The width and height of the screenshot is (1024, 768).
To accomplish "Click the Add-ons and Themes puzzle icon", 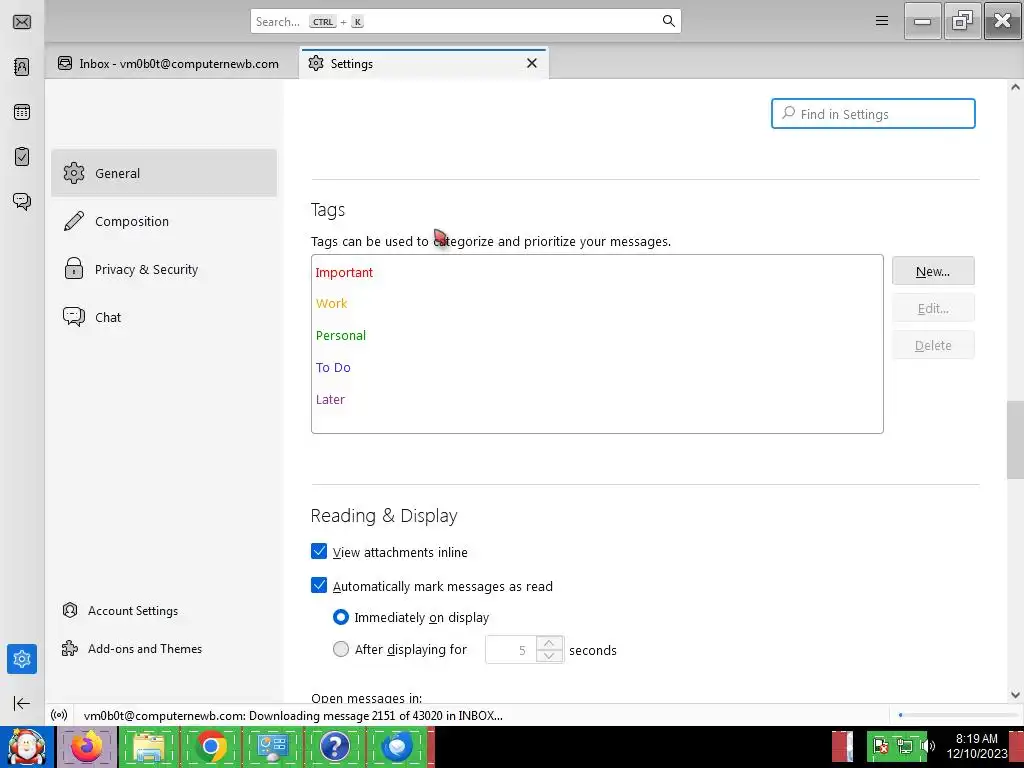I will pos(70,648).
